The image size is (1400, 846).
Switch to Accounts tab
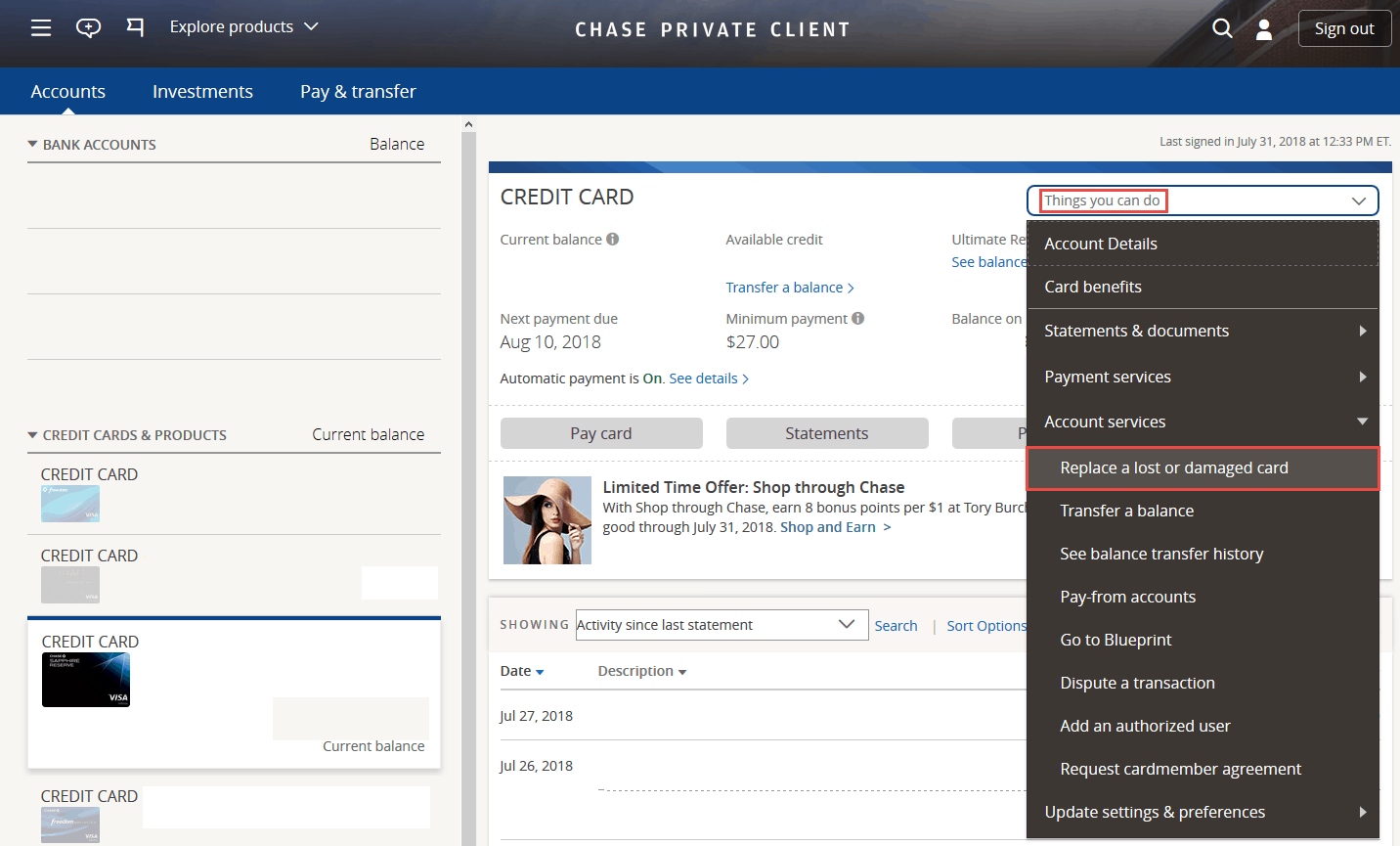(x=67, y=91)
